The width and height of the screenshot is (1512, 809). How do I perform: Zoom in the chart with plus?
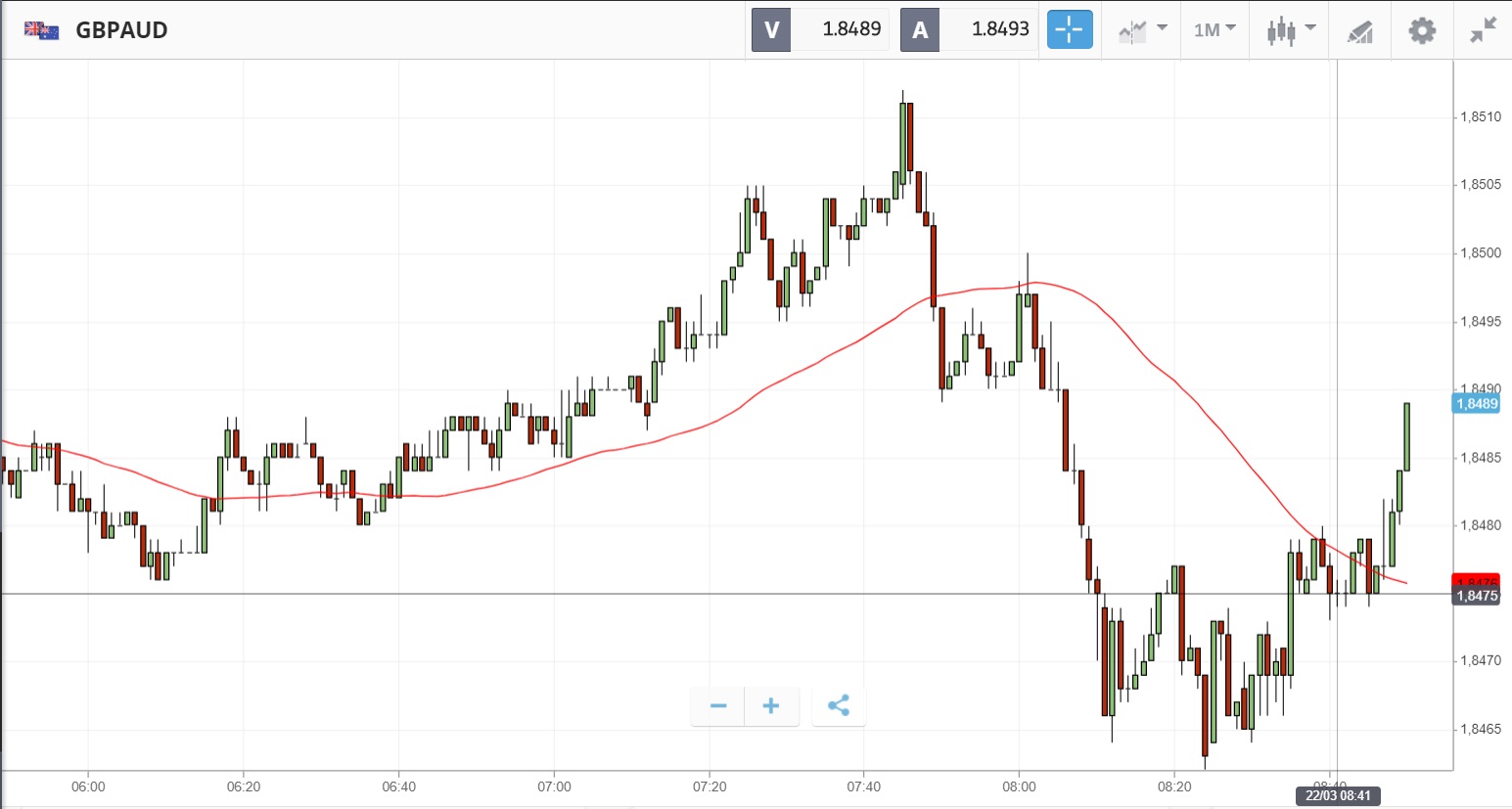771,705
